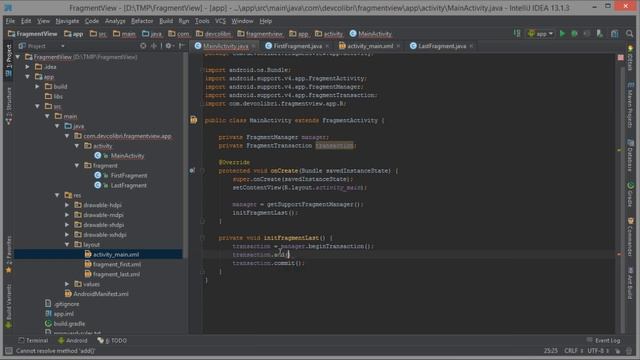Select fragment_last.xml layout file
This screenshot has height=360, width=640.
click(116, 274)
